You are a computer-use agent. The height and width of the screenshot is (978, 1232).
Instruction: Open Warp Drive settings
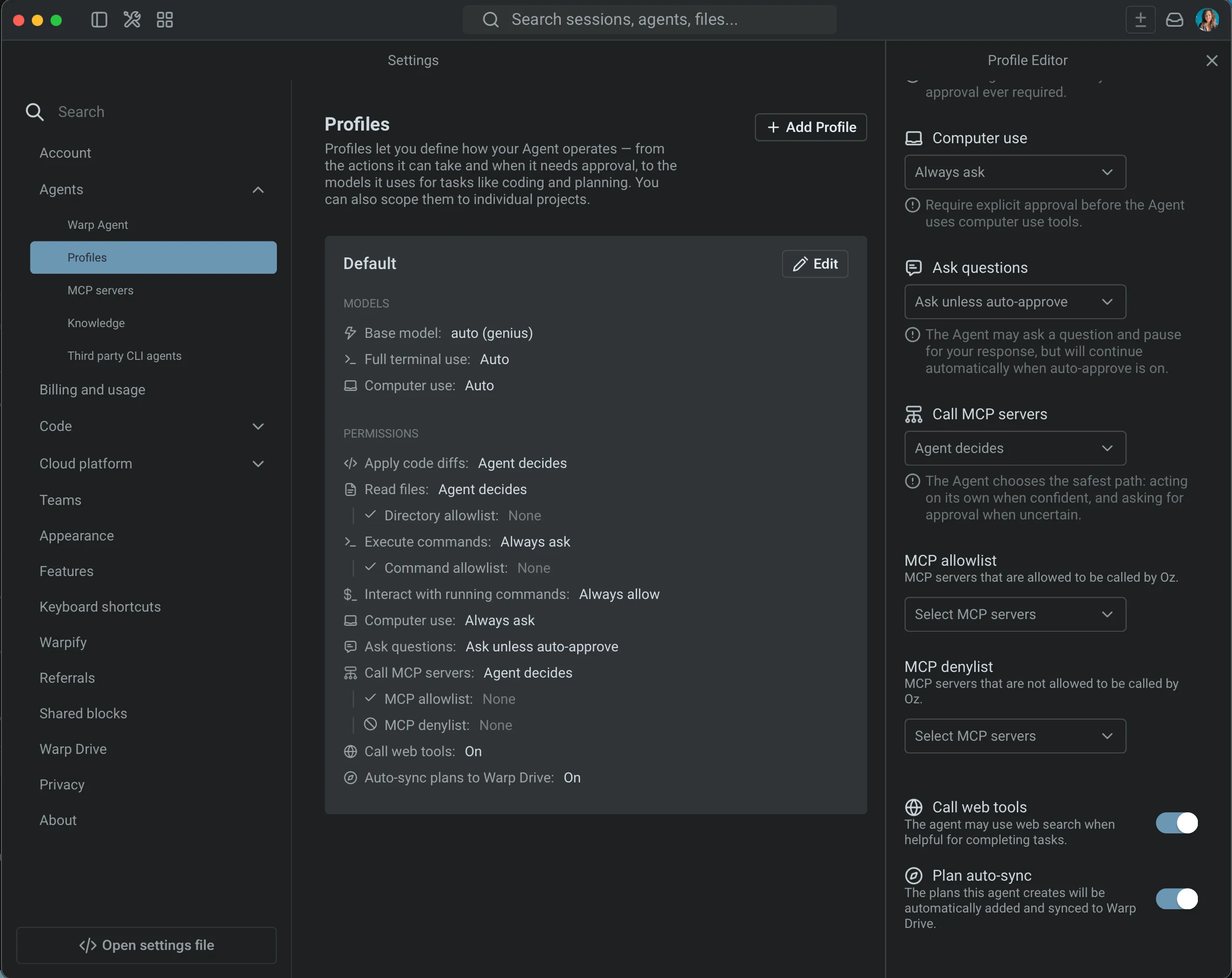(x=72, y=749)
